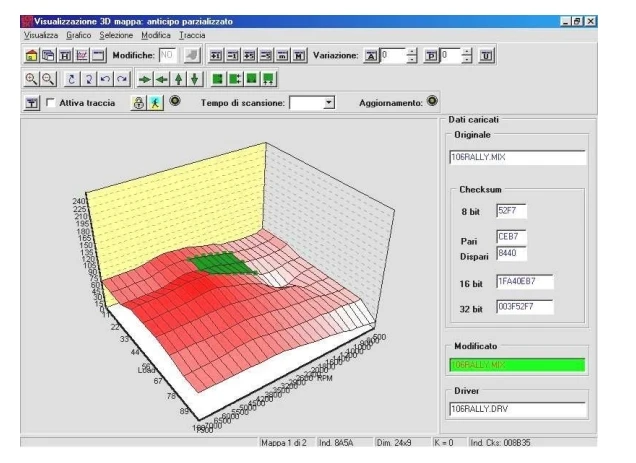The image size is (636, 463).
Task: Click the second rotation arrow icon
Action: (88, 79)
